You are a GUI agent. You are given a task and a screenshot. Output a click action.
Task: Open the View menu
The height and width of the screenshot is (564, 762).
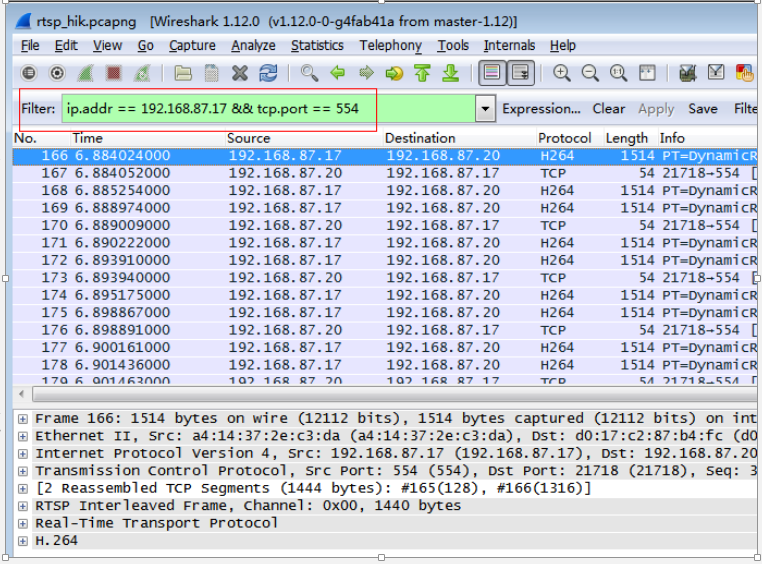(x=107, y=46)
